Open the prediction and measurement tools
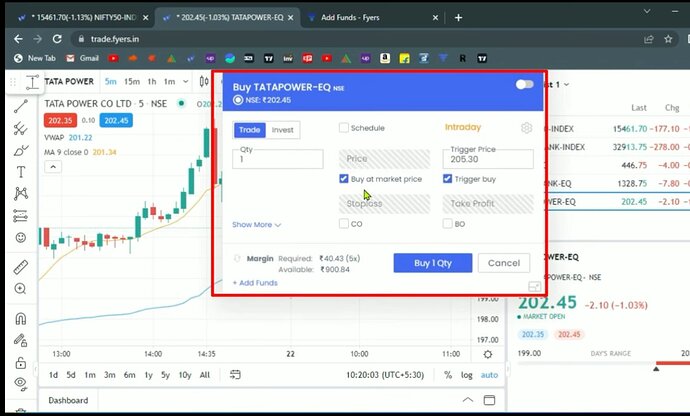 [x=21, y=216]
